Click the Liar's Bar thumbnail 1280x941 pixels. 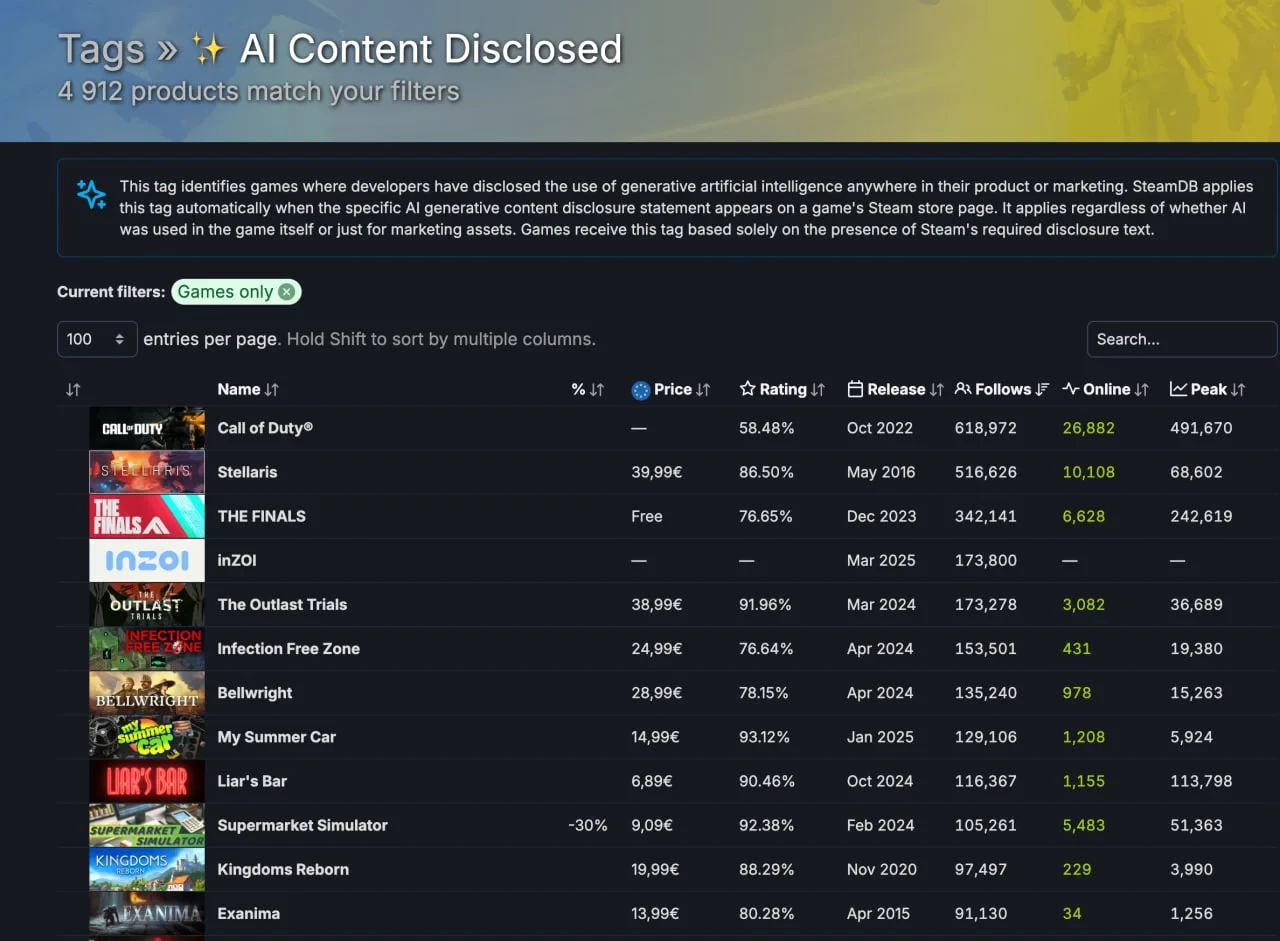coord(147,781)
